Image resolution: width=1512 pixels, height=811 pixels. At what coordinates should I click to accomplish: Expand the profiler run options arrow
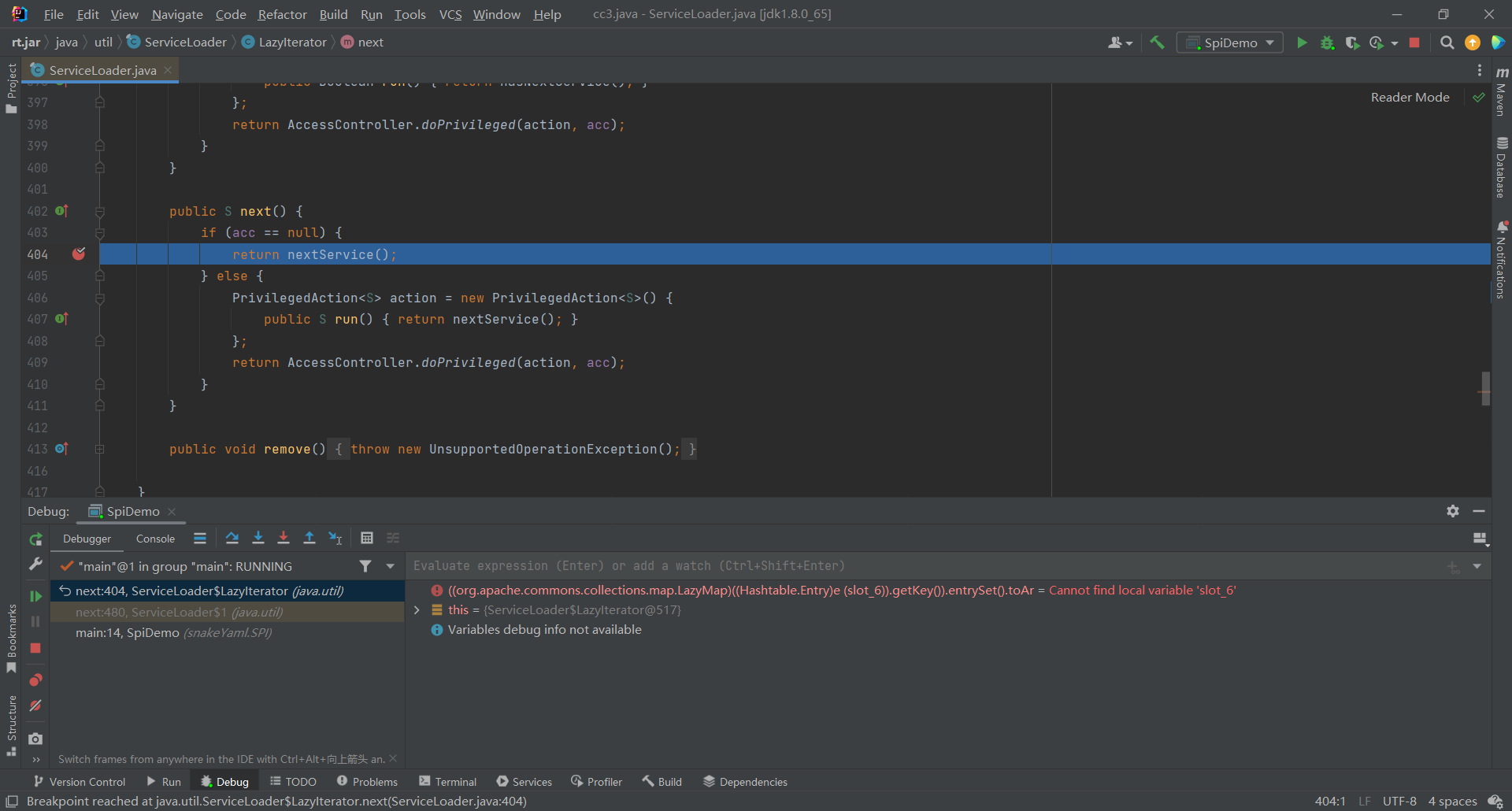(1395, 43)
